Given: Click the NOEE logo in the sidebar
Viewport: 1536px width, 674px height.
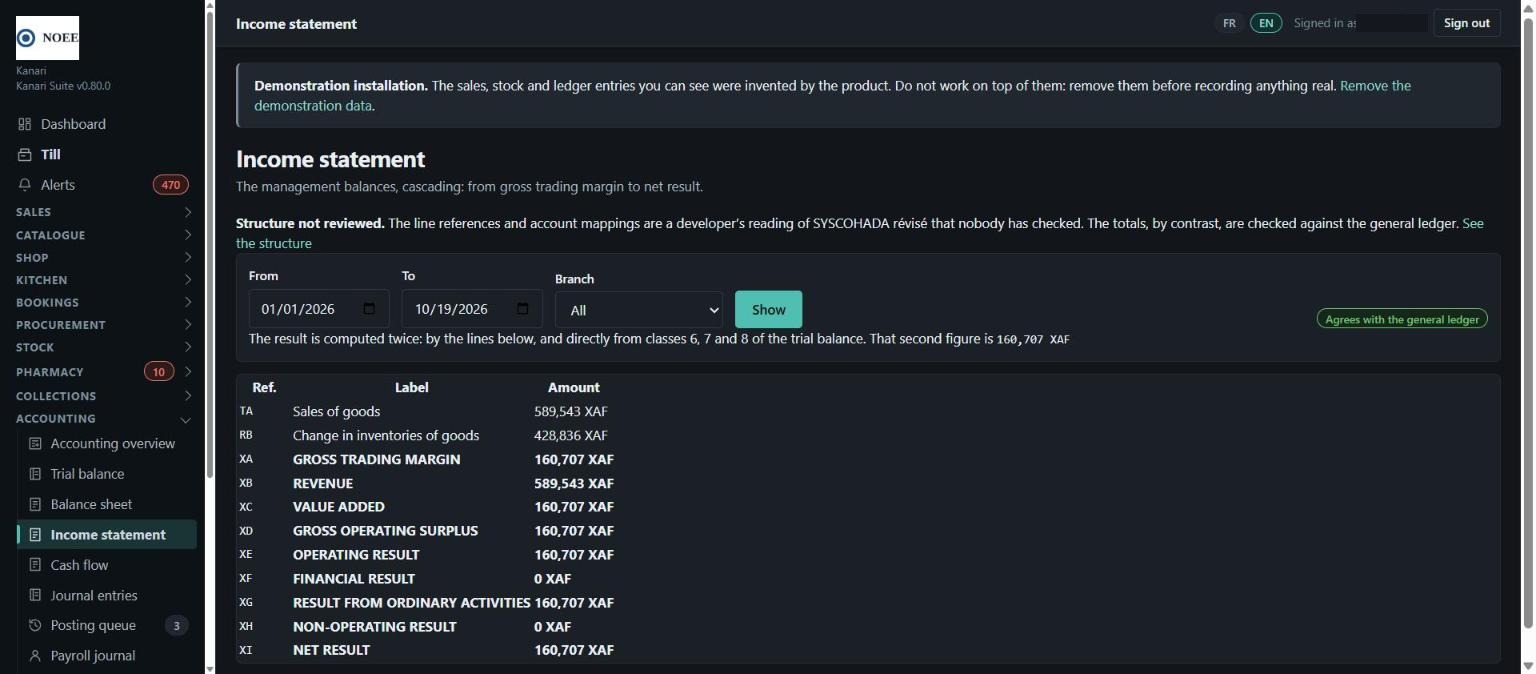Looking at the screenshot, I should coord(47,38).
